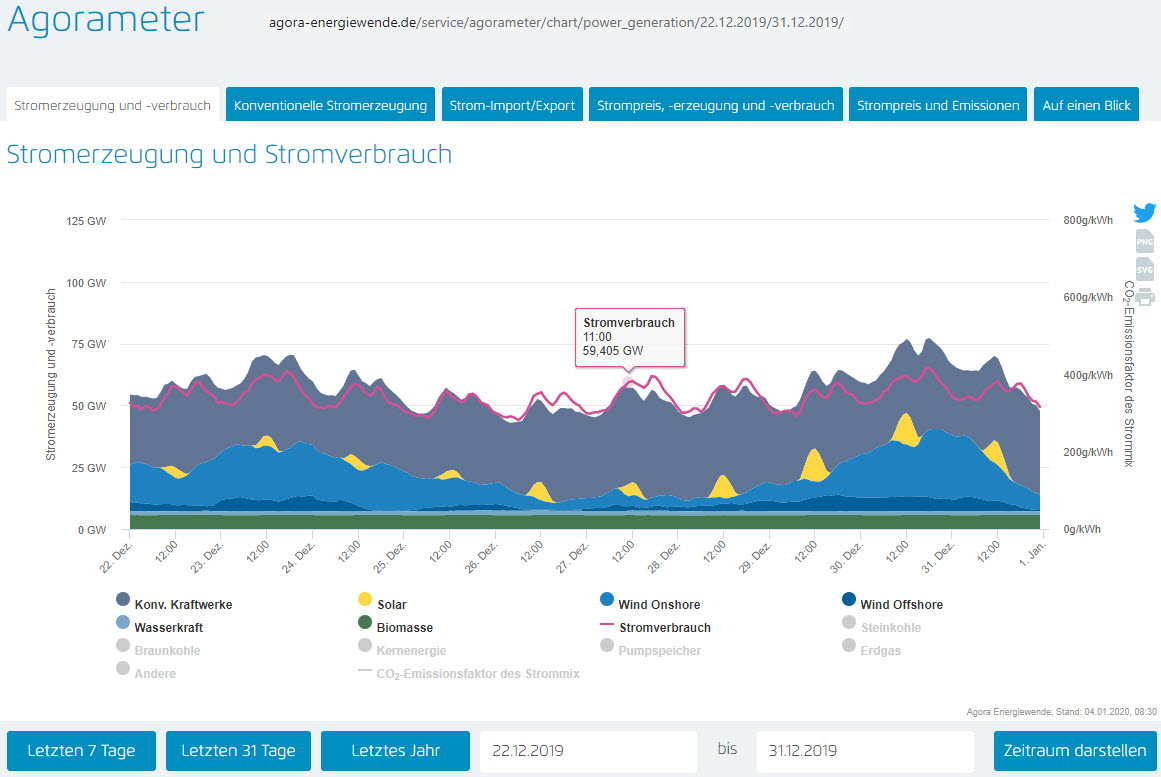This screenshot has height=777, width=1161.
Task: Toggle the Wind Onshore series off
Action: pos(659,605)
